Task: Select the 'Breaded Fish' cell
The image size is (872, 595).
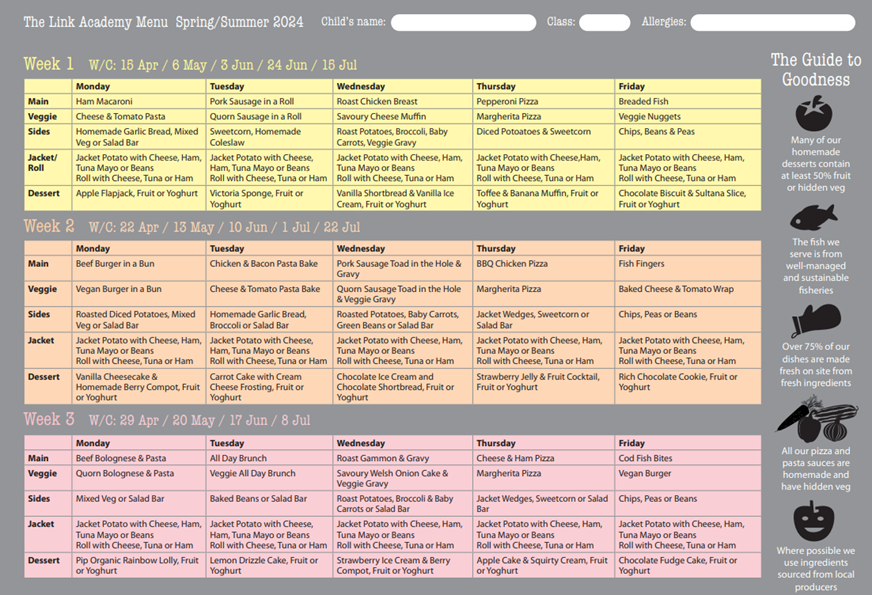Action: pos(688,101)
